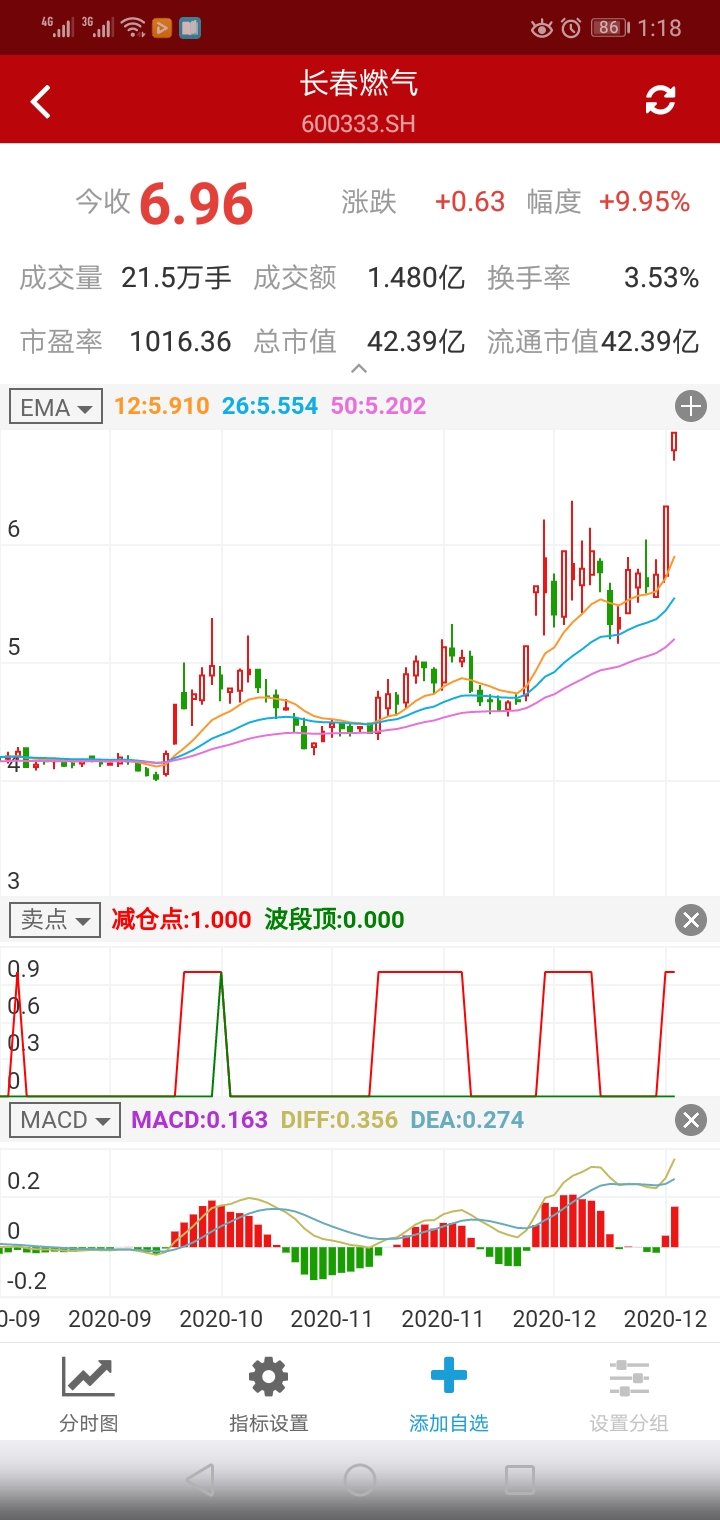Tap the 减仓点 indicator label
Screen dimensions: 720x1520
tap(181, 920)
